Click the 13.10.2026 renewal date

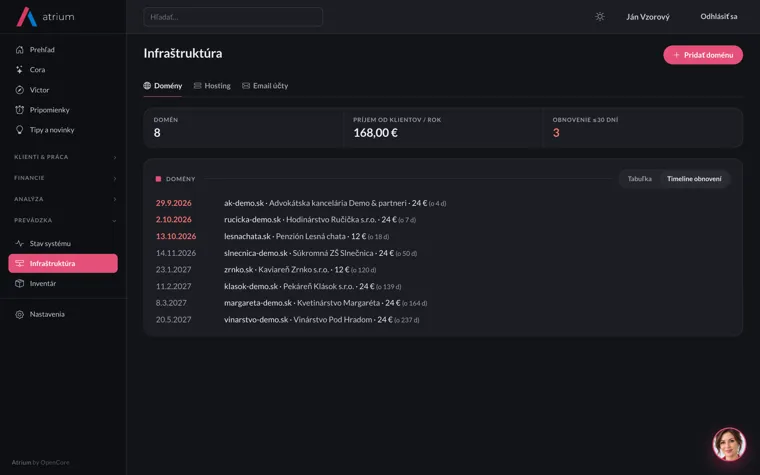pos(176,237)
